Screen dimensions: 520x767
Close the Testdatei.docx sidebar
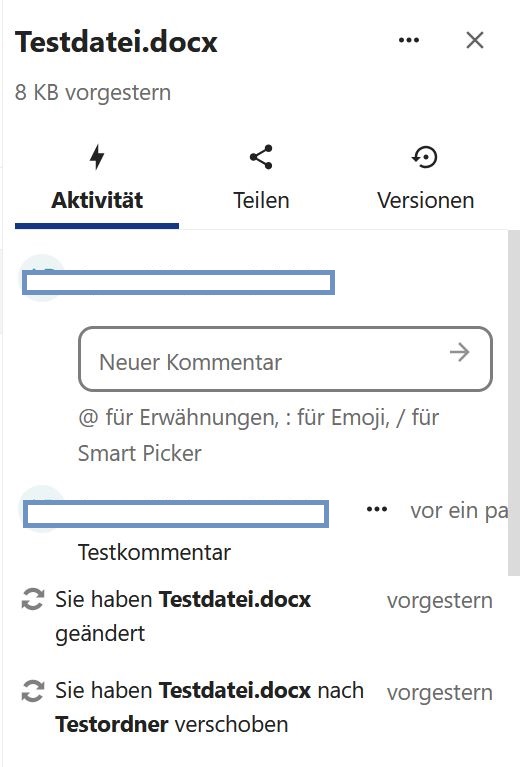click(x=475, y=40)
